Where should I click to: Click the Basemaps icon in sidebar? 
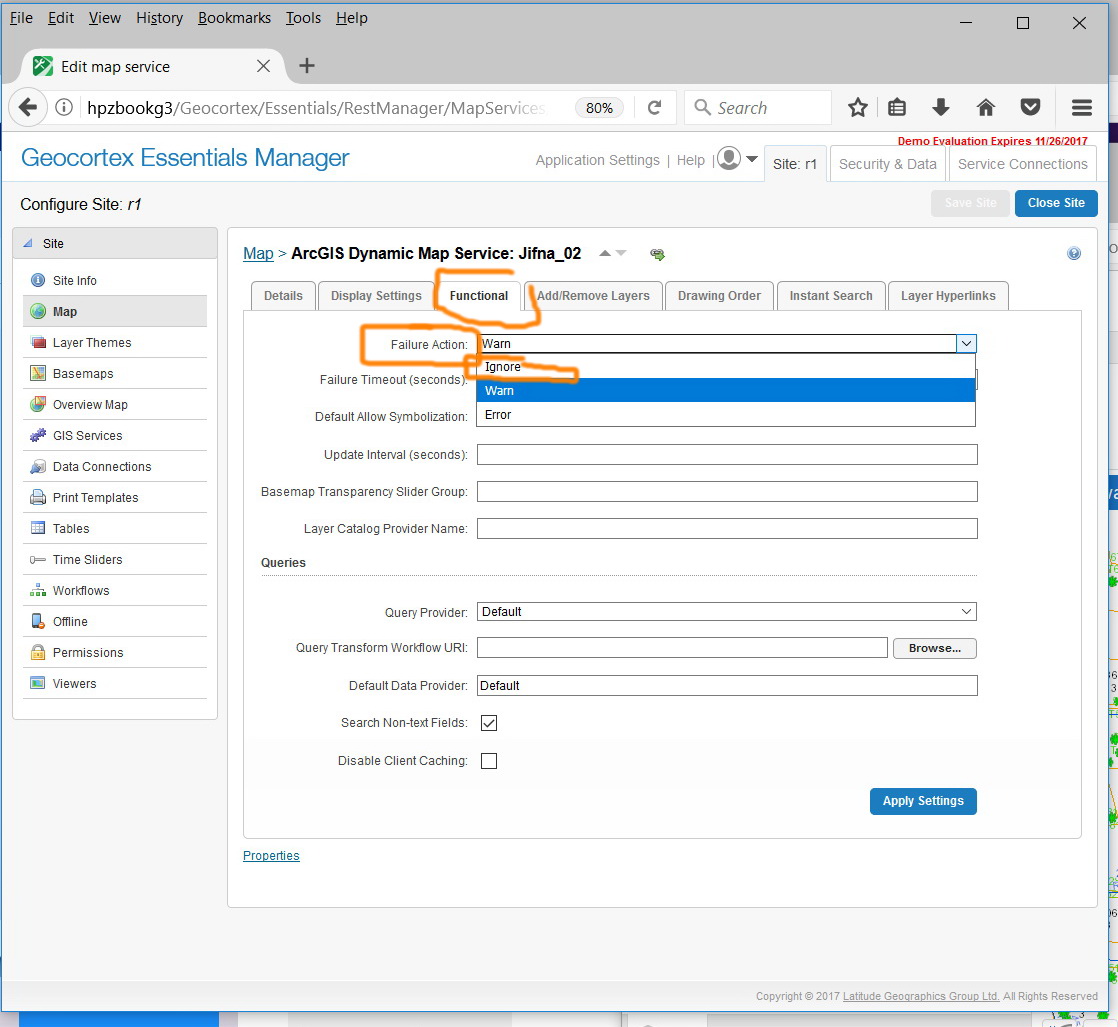pos(38,374)
